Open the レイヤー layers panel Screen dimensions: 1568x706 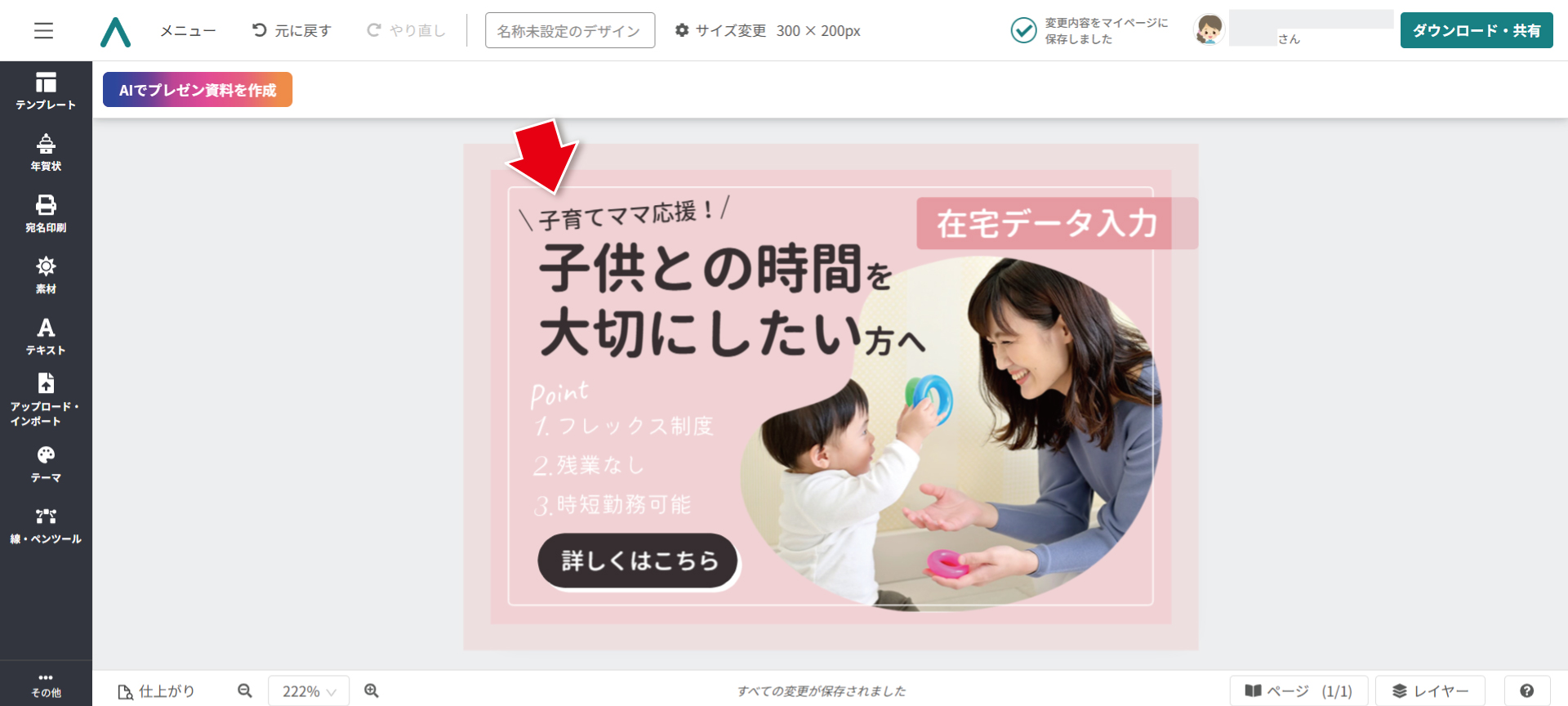[1430, 691]
